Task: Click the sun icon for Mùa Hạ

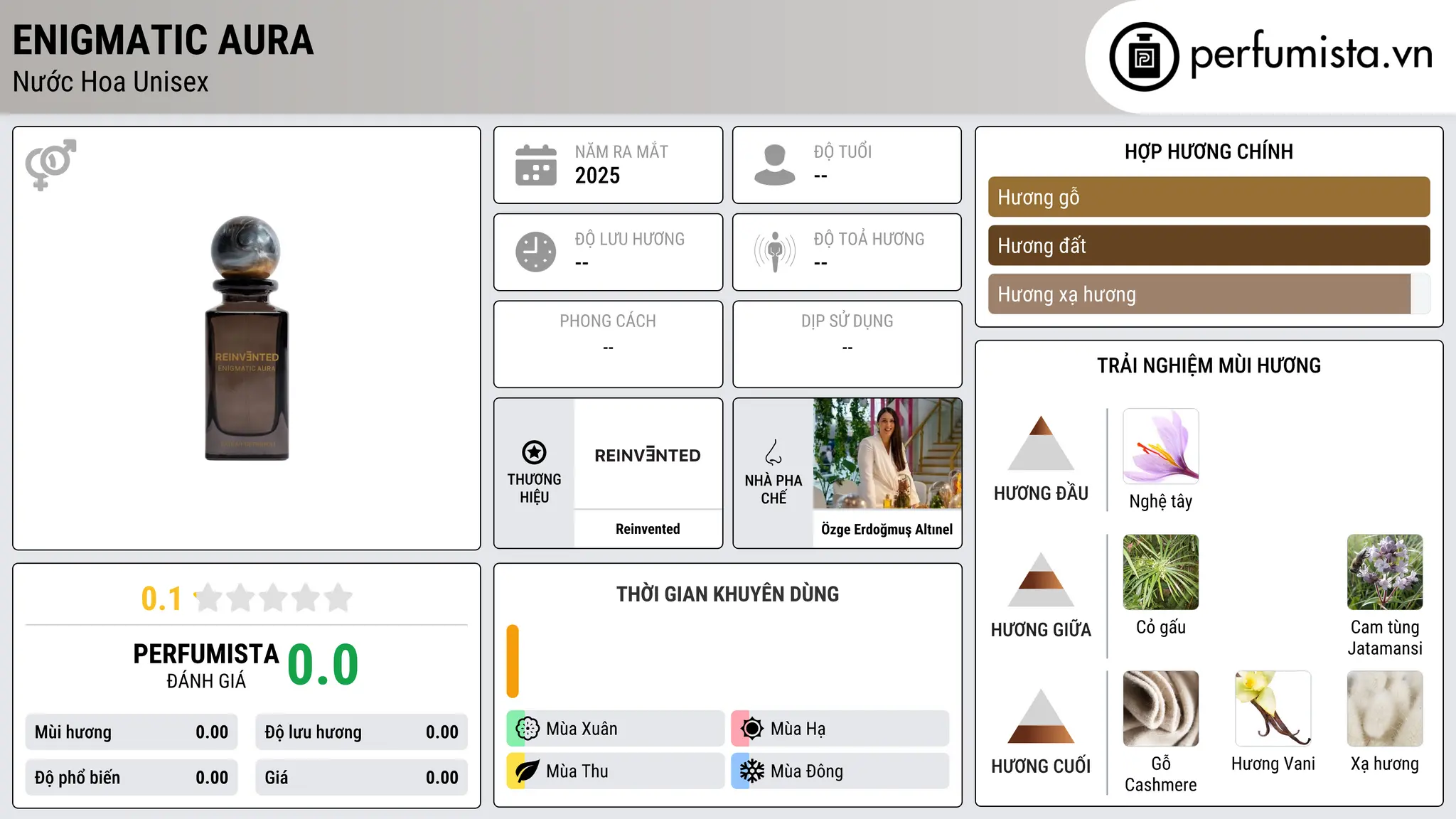Action: click(751, 729)
